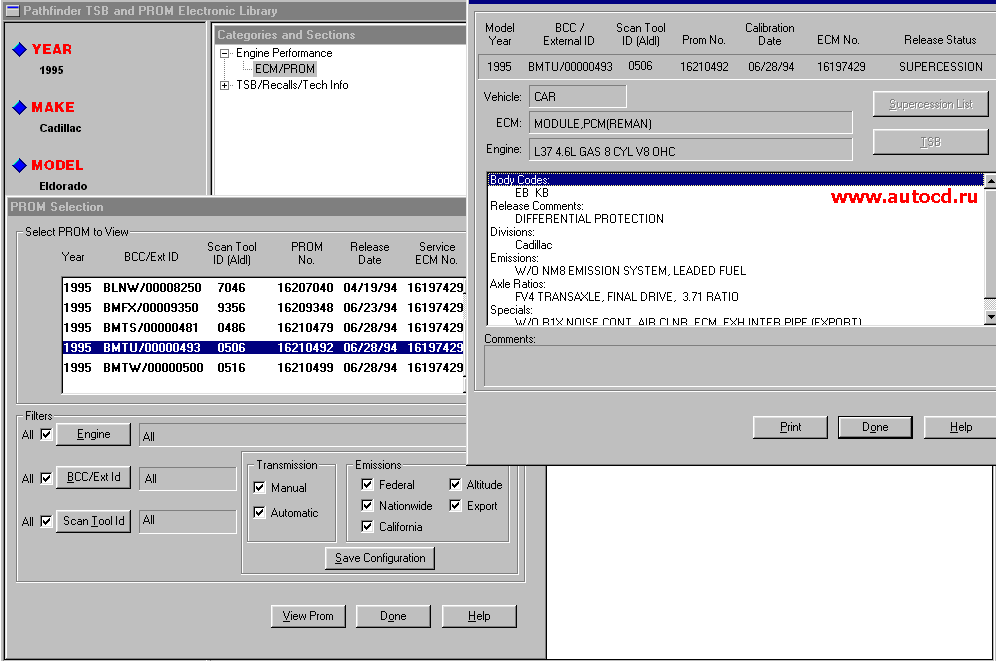Expand the TSB/Recalls/Tech Info node
The height and width of the screenshot is (661, 996).
224,85
